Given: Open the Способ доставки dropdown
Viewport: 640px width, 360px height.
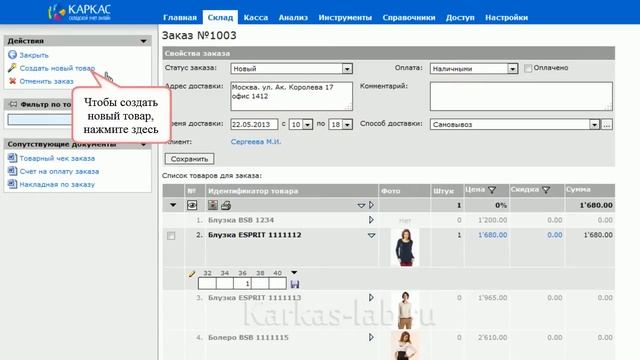Looking at the screenshot, I should coord(594,124).
